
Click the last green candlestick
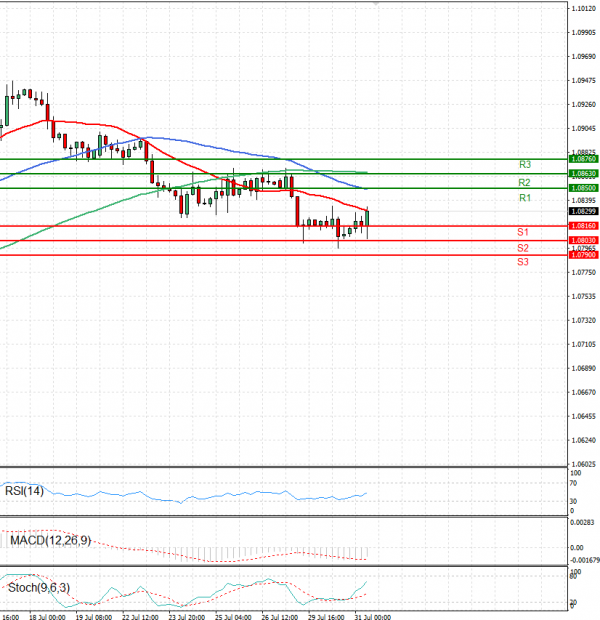pos(367,219)
